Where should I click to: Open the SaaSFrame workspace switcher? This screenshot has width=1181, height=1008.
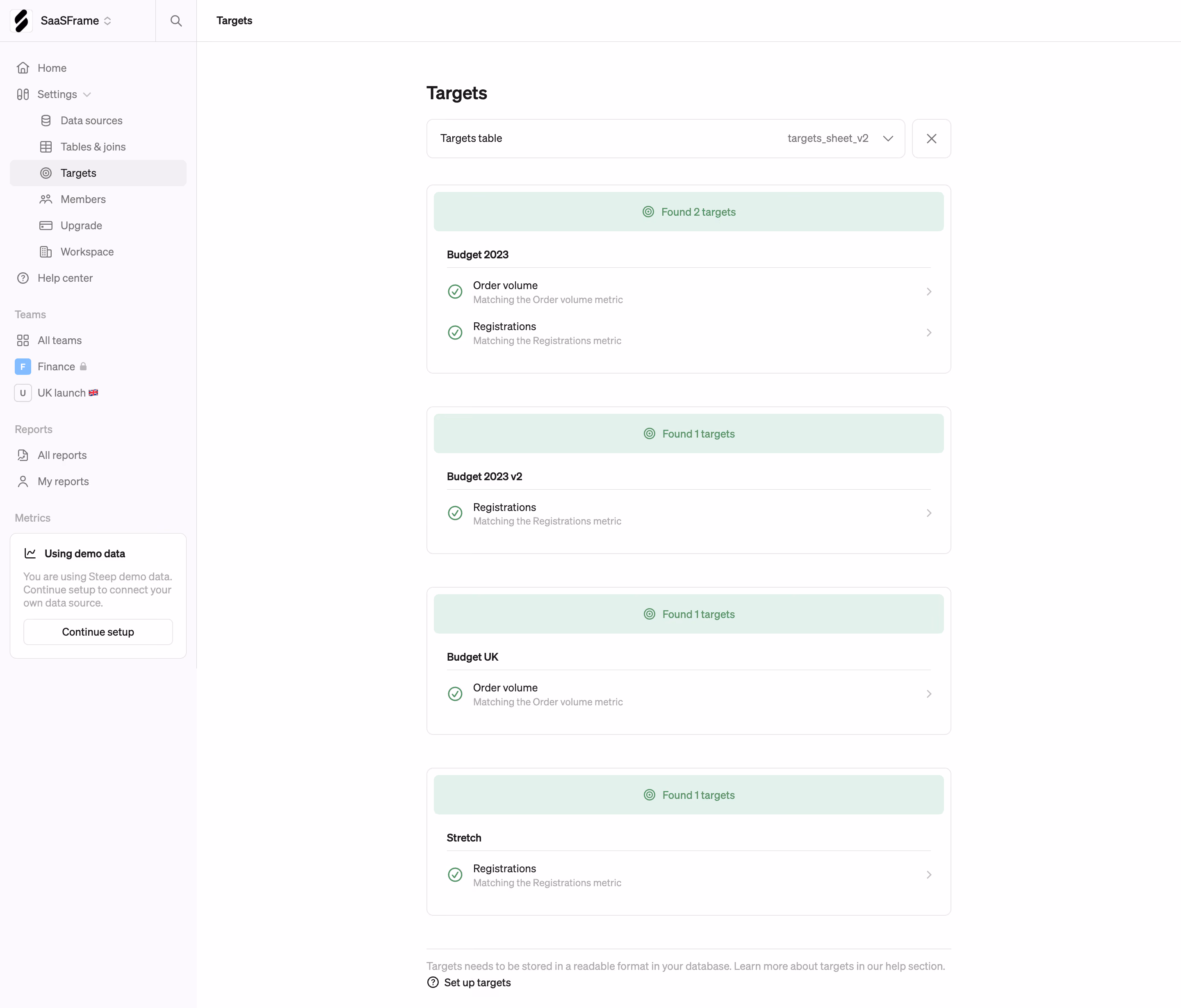click(x=76, y=21)
